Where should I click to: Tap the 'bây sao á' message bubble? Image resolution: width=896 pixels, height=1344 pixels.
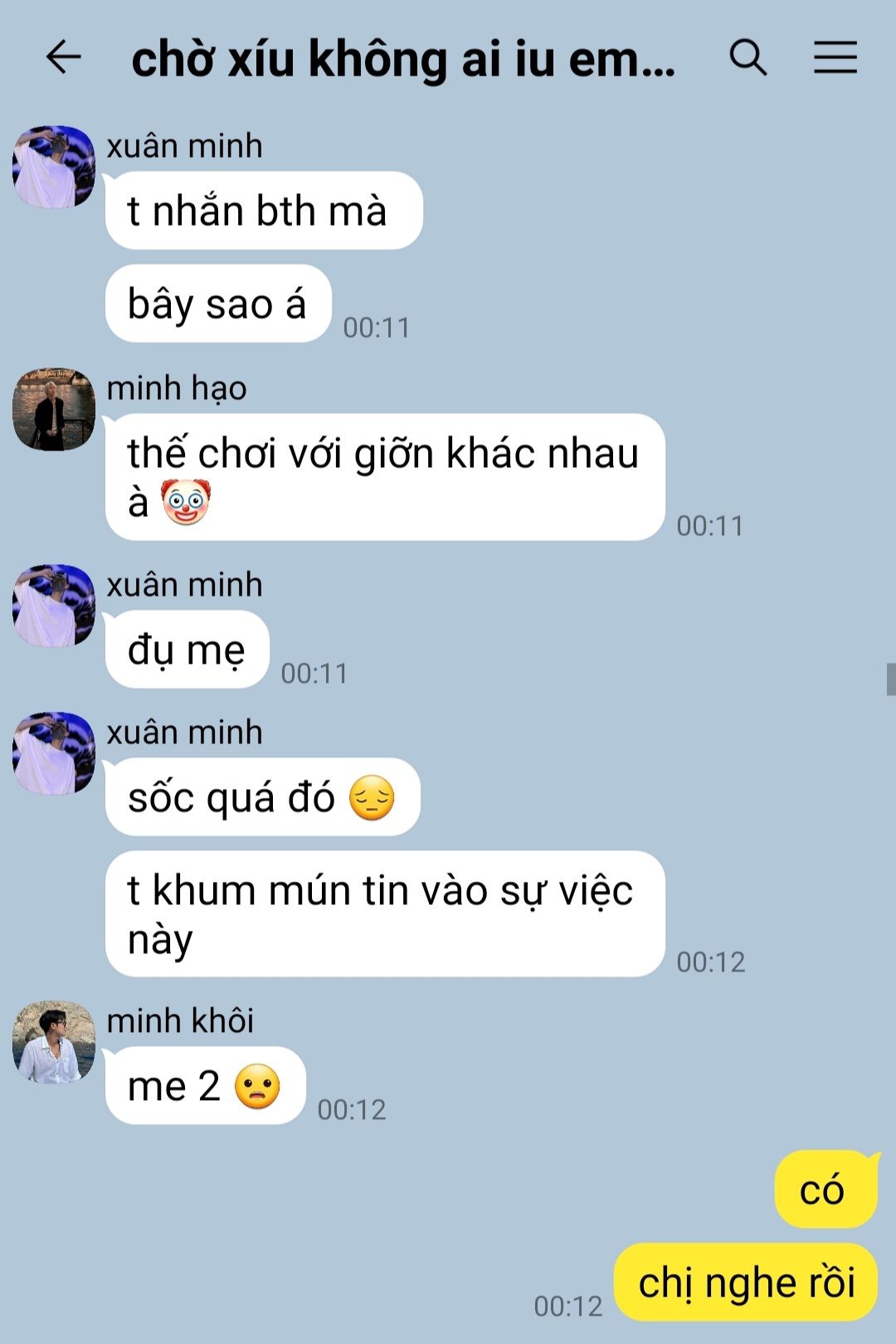[218, 304]
